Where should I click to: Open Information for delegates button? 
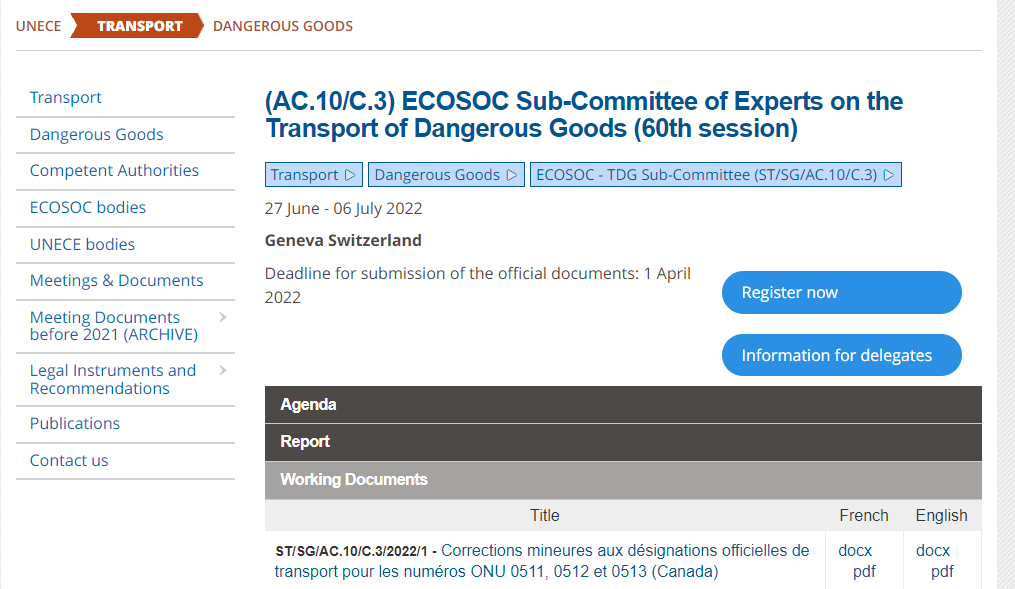(x=841, y=356)
